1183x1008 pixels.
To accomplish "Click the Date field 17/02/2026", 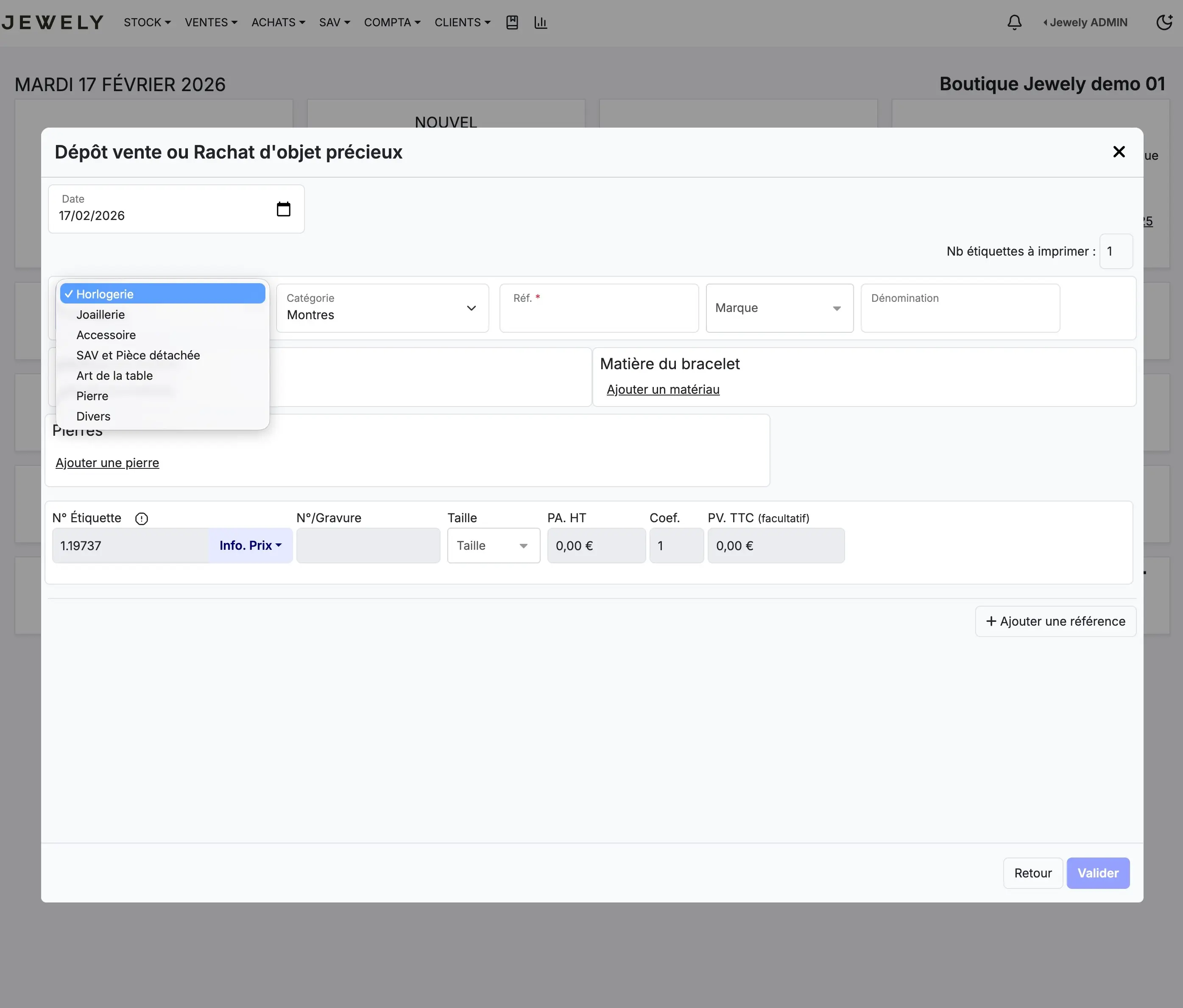I will click(176, 209).
